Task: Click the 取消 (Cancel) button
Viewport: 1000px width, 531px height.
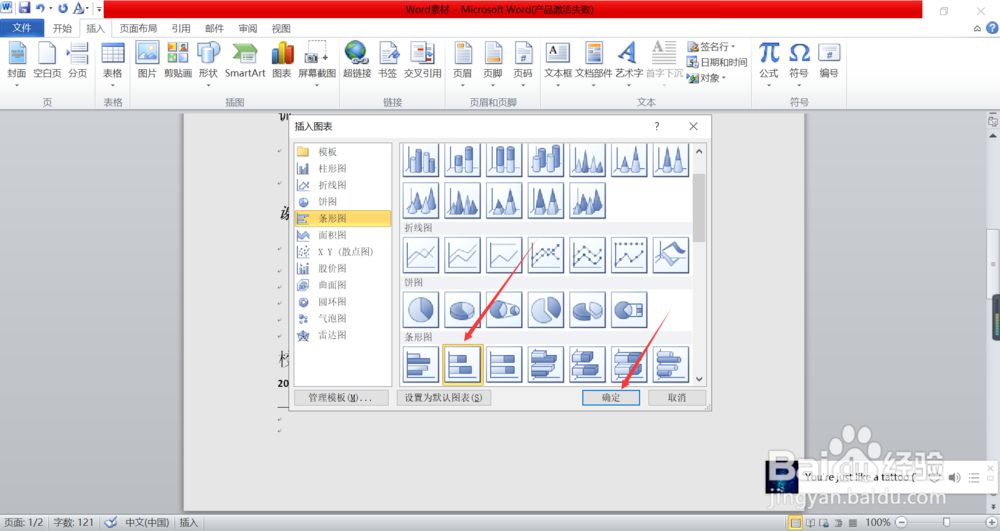Action: pyautogui.click(x=677, y=397)
